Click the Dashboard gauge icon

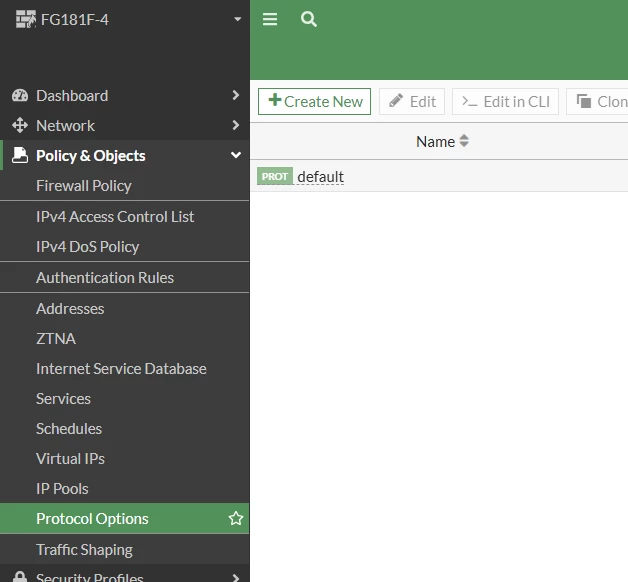[x=20, y=95]
